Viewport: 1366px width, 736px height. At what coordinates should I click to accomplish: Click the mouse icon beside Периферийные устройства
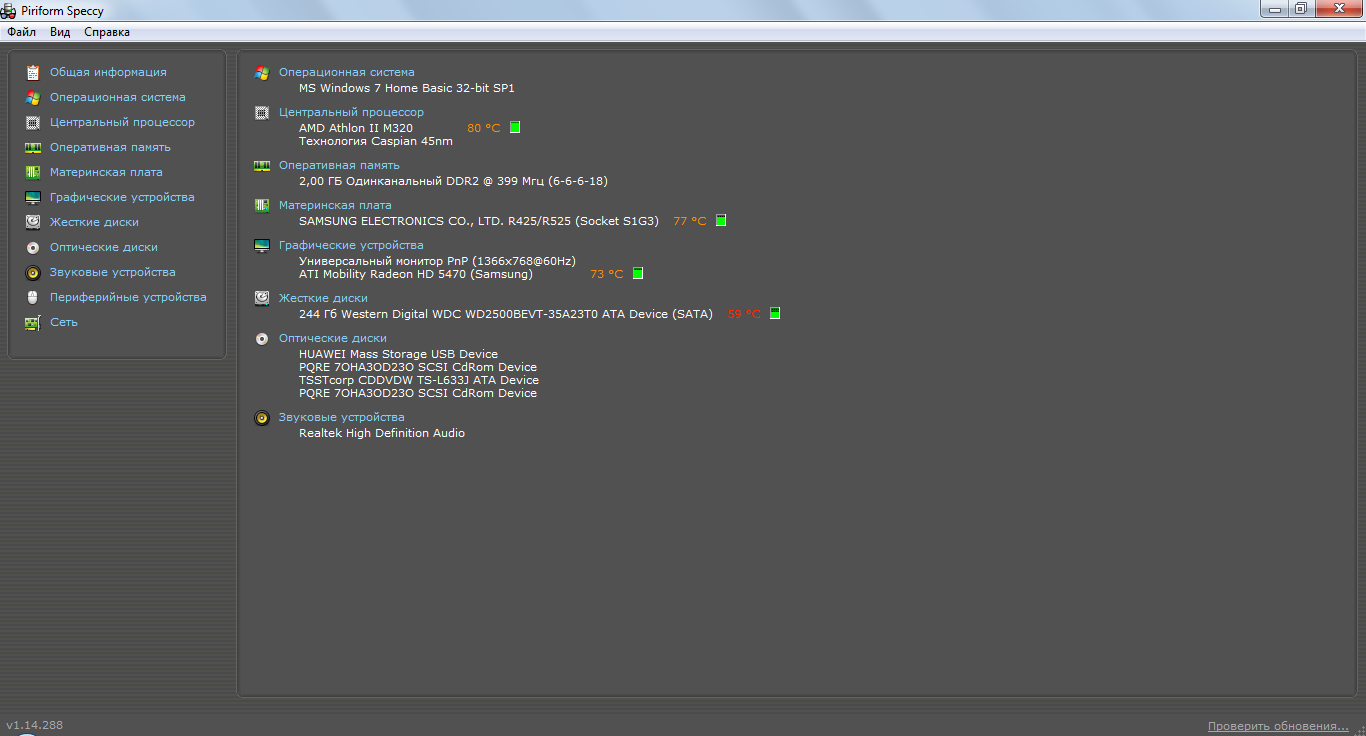pyautogui.click(x=33, y=297)
